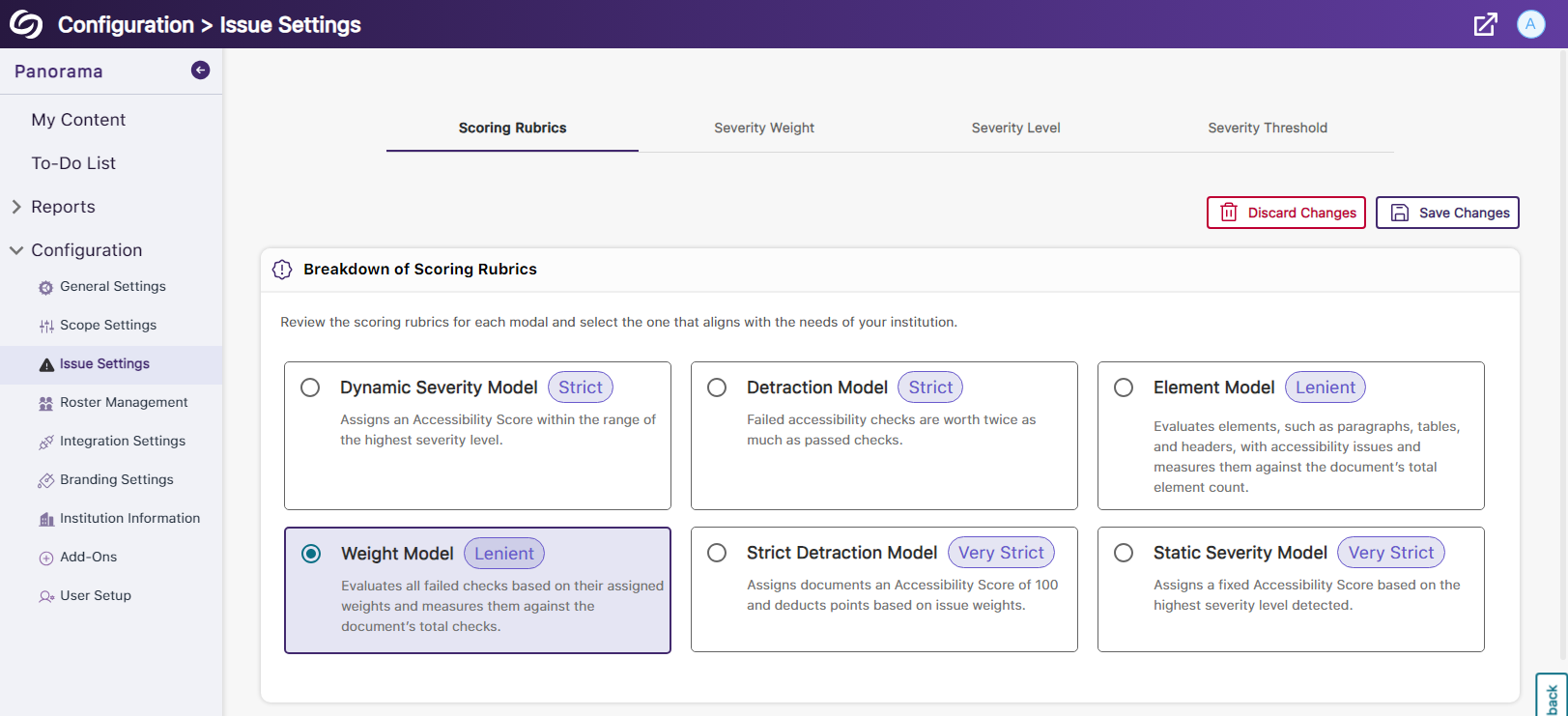Switch to the Severity Weight tab
This screenshot has width=1568, height=716.
coord(763,128)
